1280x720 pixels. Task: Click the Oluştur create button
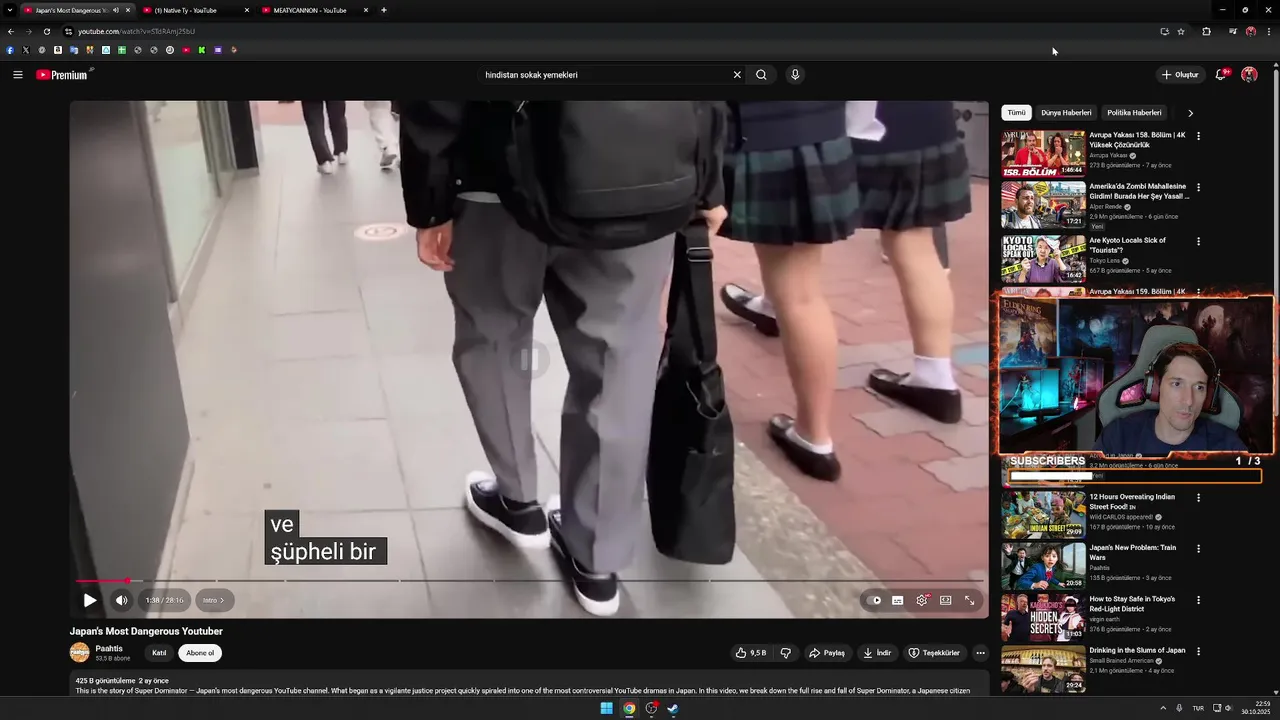click(x=1180, y=75)
